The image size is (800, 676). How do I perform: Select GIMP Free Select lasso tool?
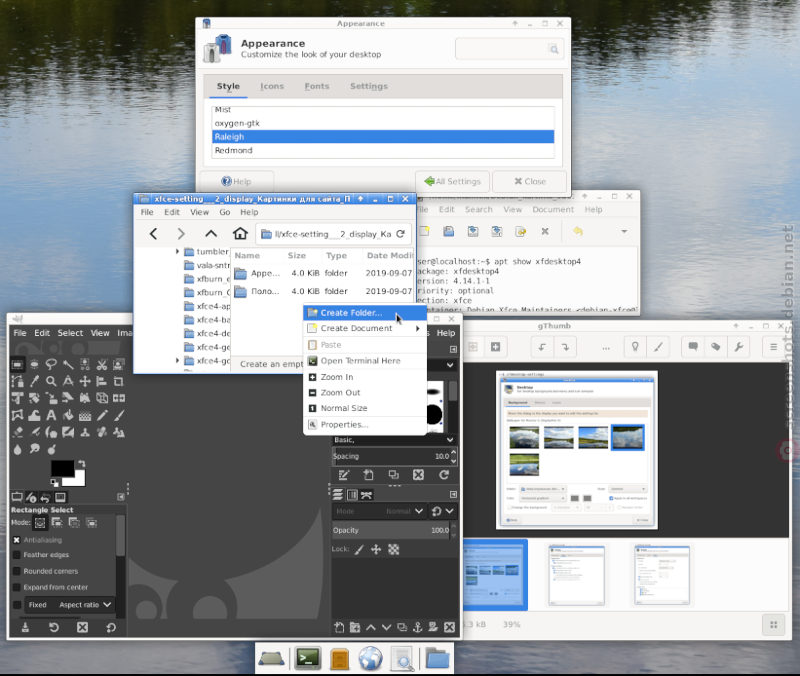tap(51, 364)
